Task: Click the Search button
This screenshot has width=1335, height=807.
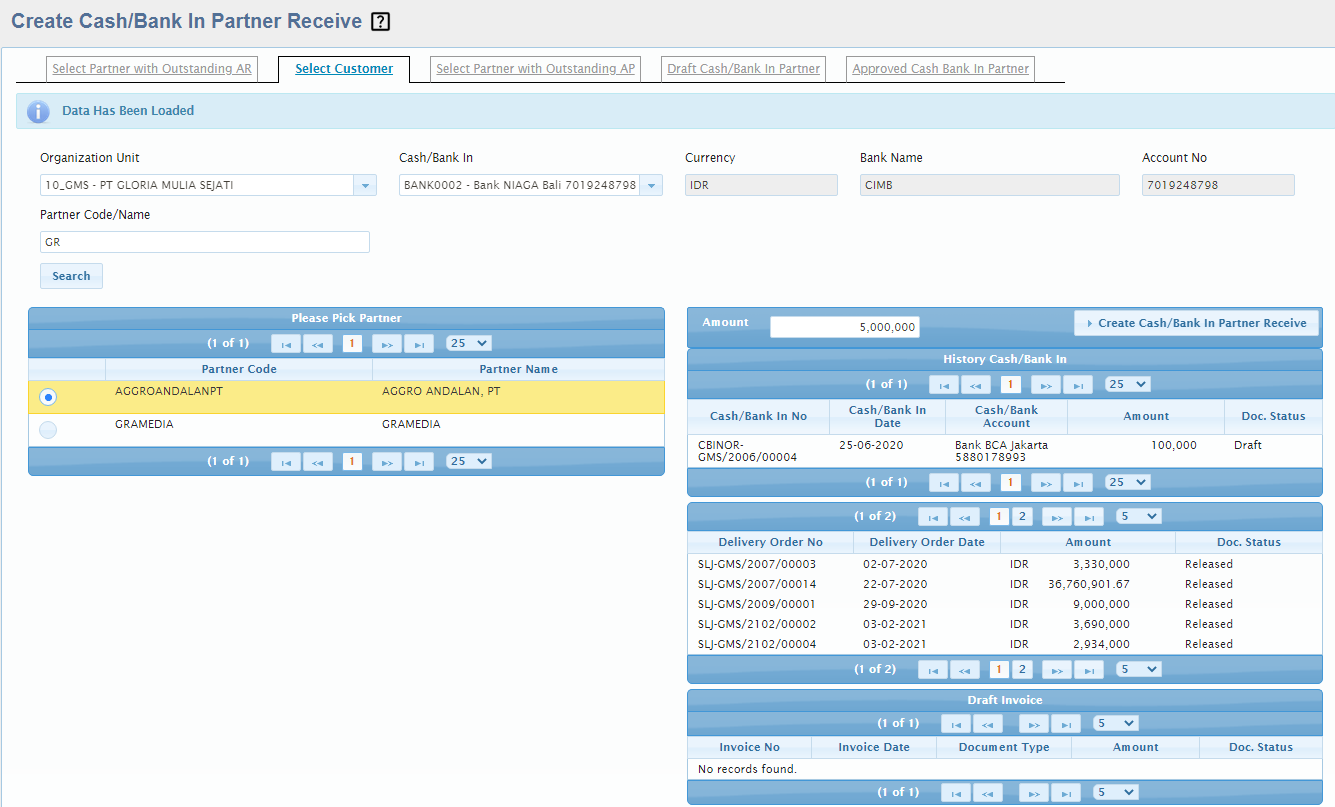Action: point(71,276)
